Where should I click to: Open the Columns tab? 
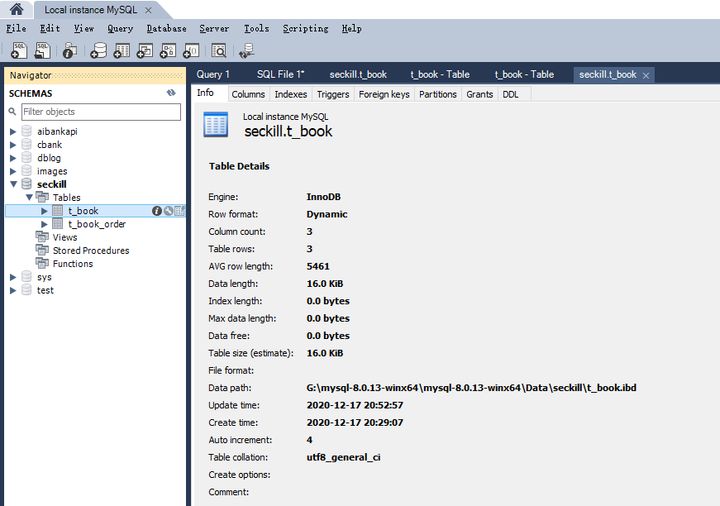point(248,94)
